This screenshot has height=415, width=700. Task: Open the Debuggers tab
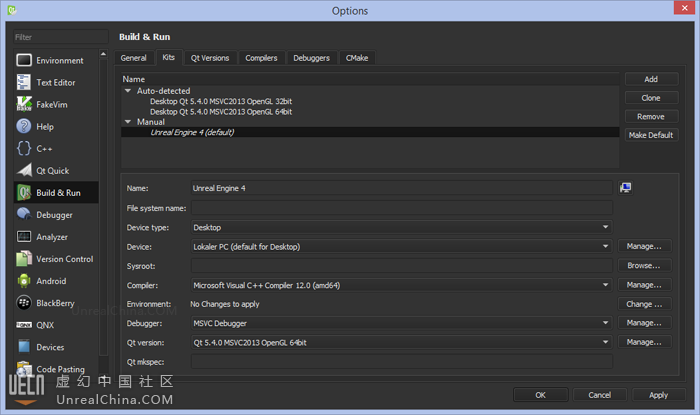[312, 58]
